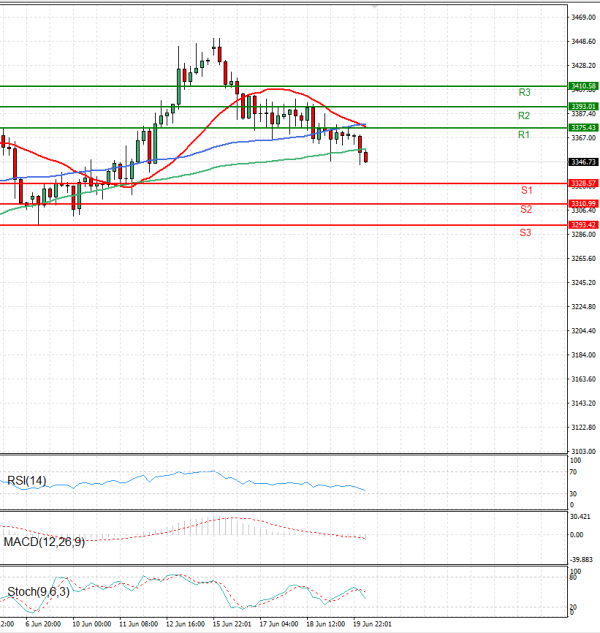Image resolution: width=600 pixels, height=633 pixels.
Task: Click the 6 Jun 20:00 time label
Action: tap(43, 624)
